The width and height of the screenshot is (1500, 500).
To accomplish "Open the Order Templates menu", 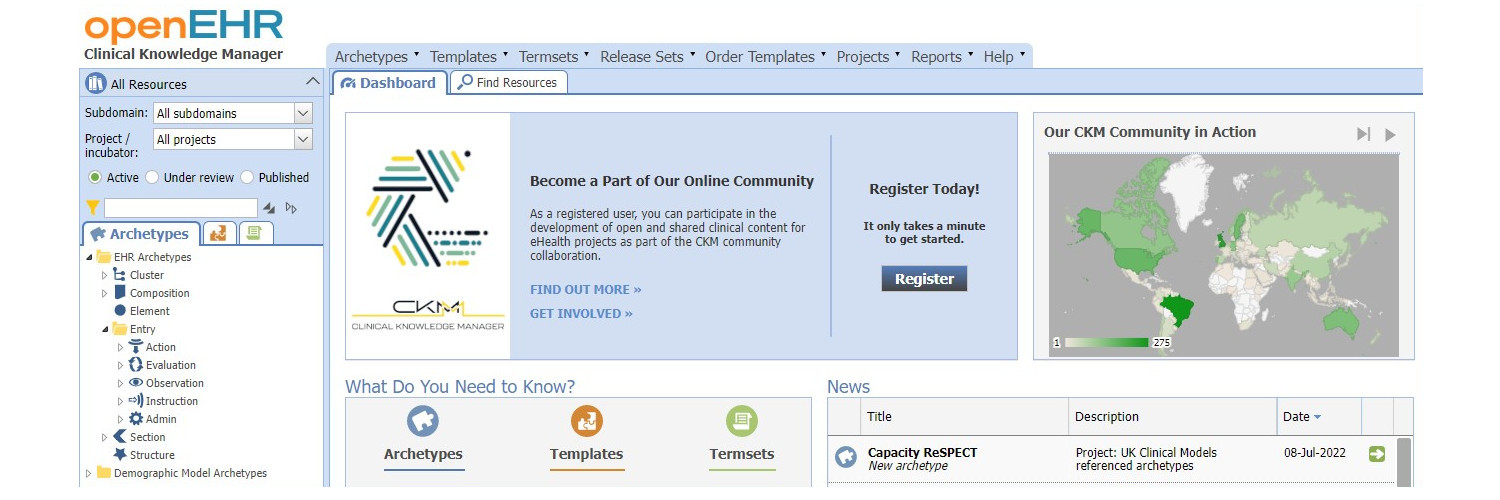I will click(766, 57).
